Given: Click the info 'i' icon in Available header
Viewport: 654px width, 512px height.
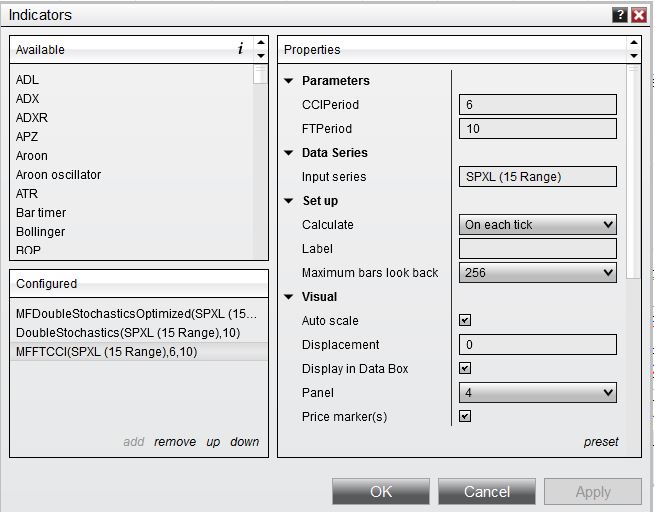Looking at the screenshot, I should [x=240, y=49].
